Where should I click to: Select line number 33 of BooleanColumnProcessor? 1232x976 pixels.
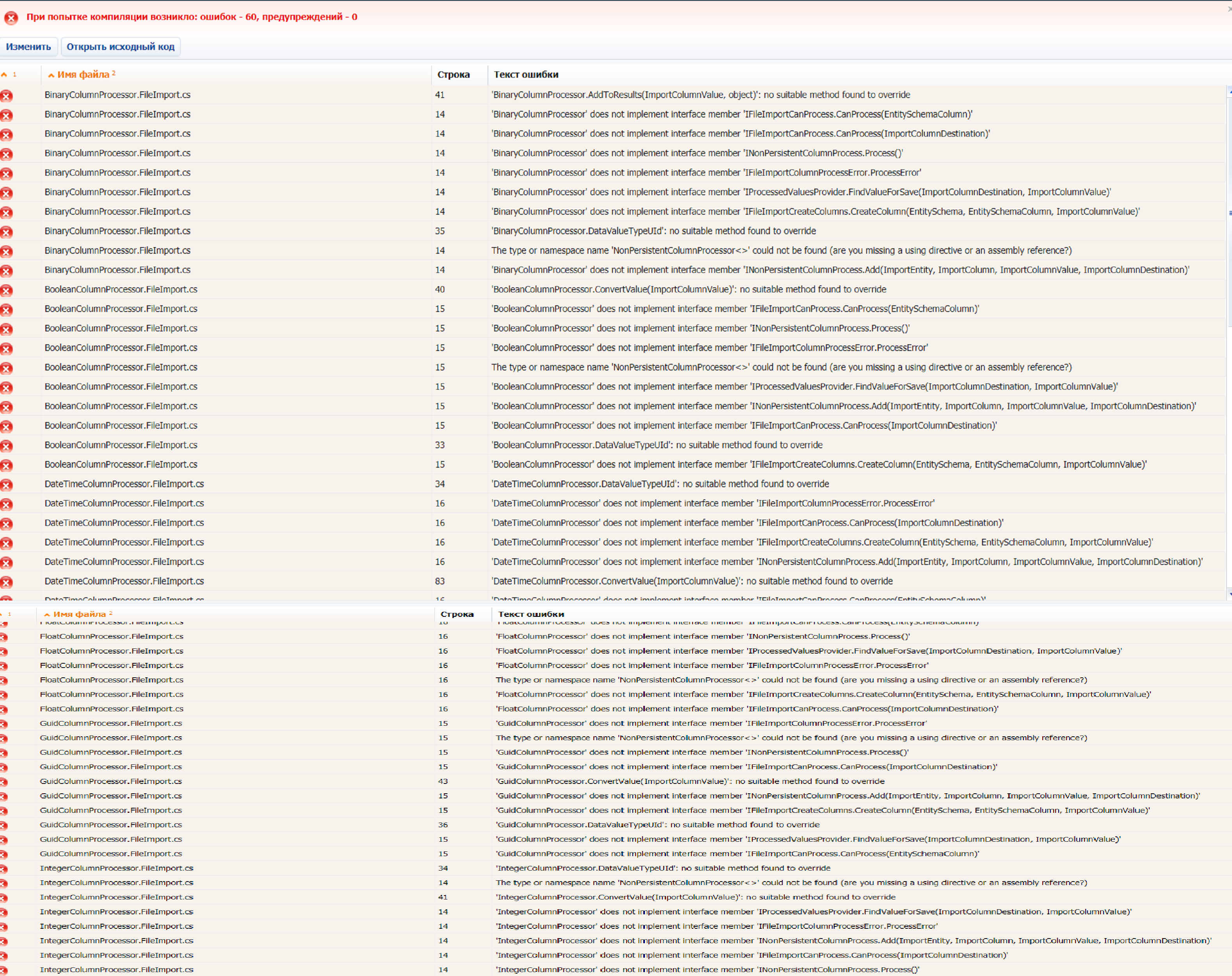tap(440, 445)
